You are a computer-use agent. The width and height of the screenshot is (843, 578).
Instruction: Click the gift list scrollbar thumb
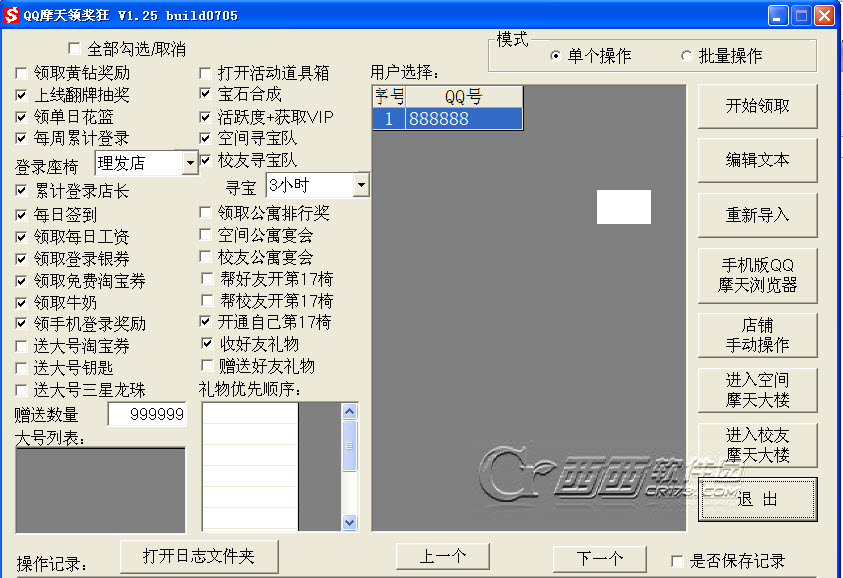click(349, 446)
